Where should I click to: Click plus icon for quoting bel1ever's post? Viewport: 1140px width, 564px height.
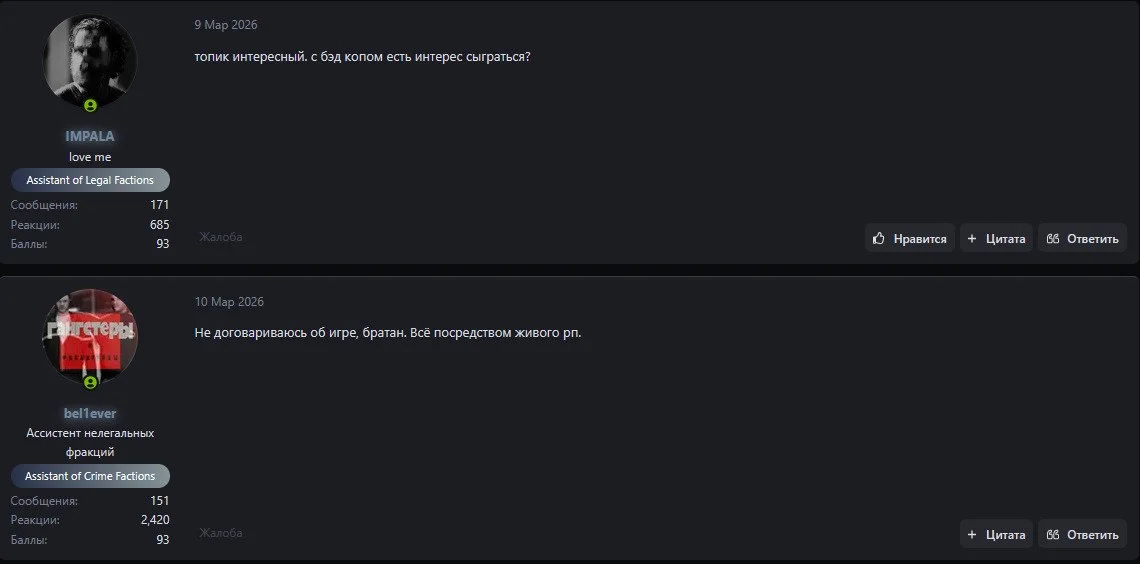[x=972, y=535]
